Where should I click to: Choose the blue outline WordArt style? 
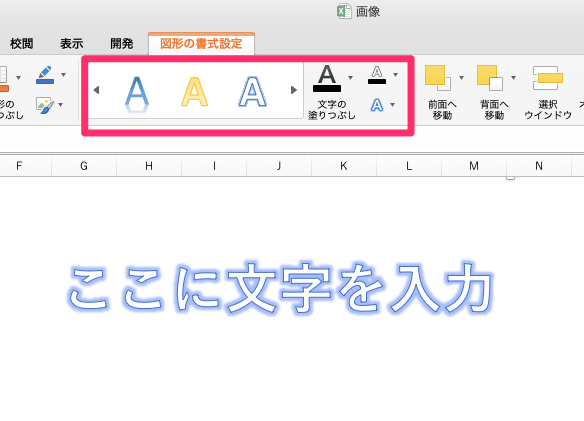pos(252,92)
